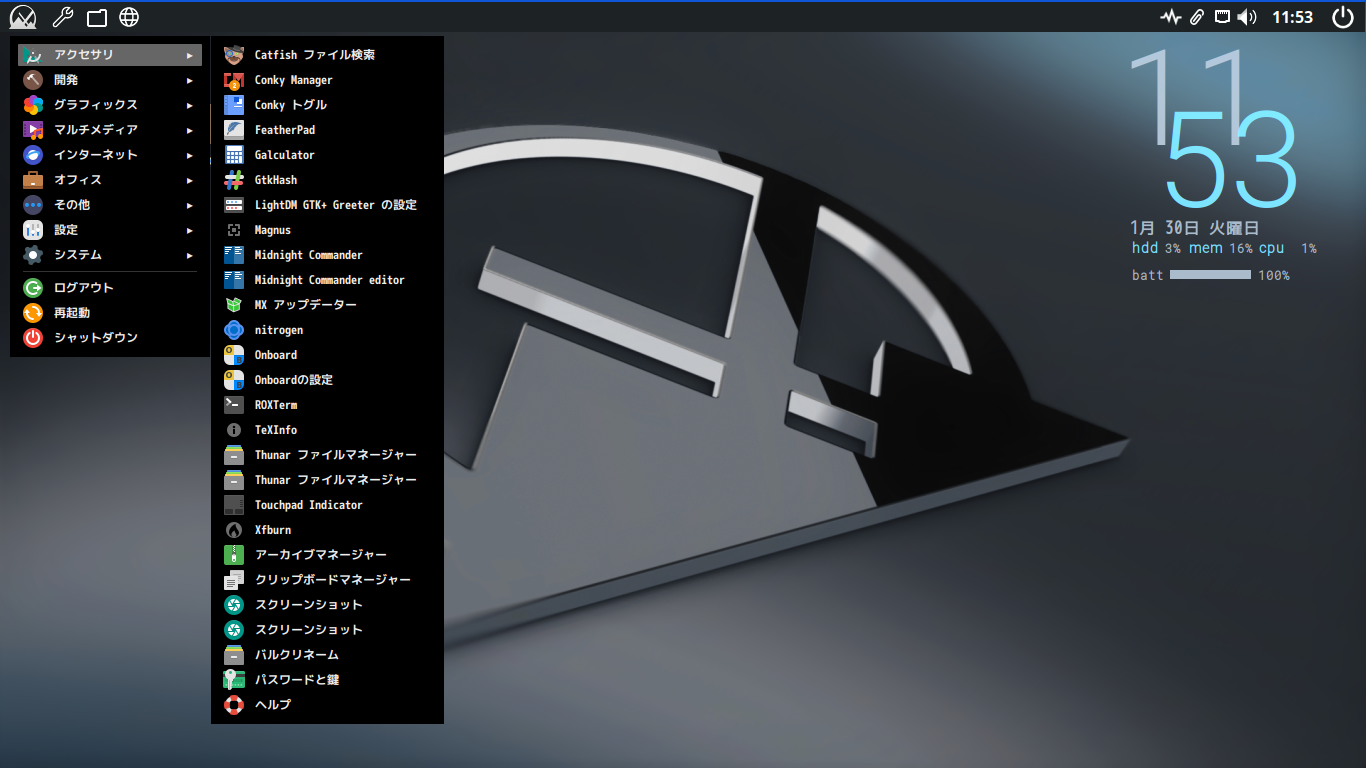
Task: Expand the 開発 submenu
Action: [110, 80]
